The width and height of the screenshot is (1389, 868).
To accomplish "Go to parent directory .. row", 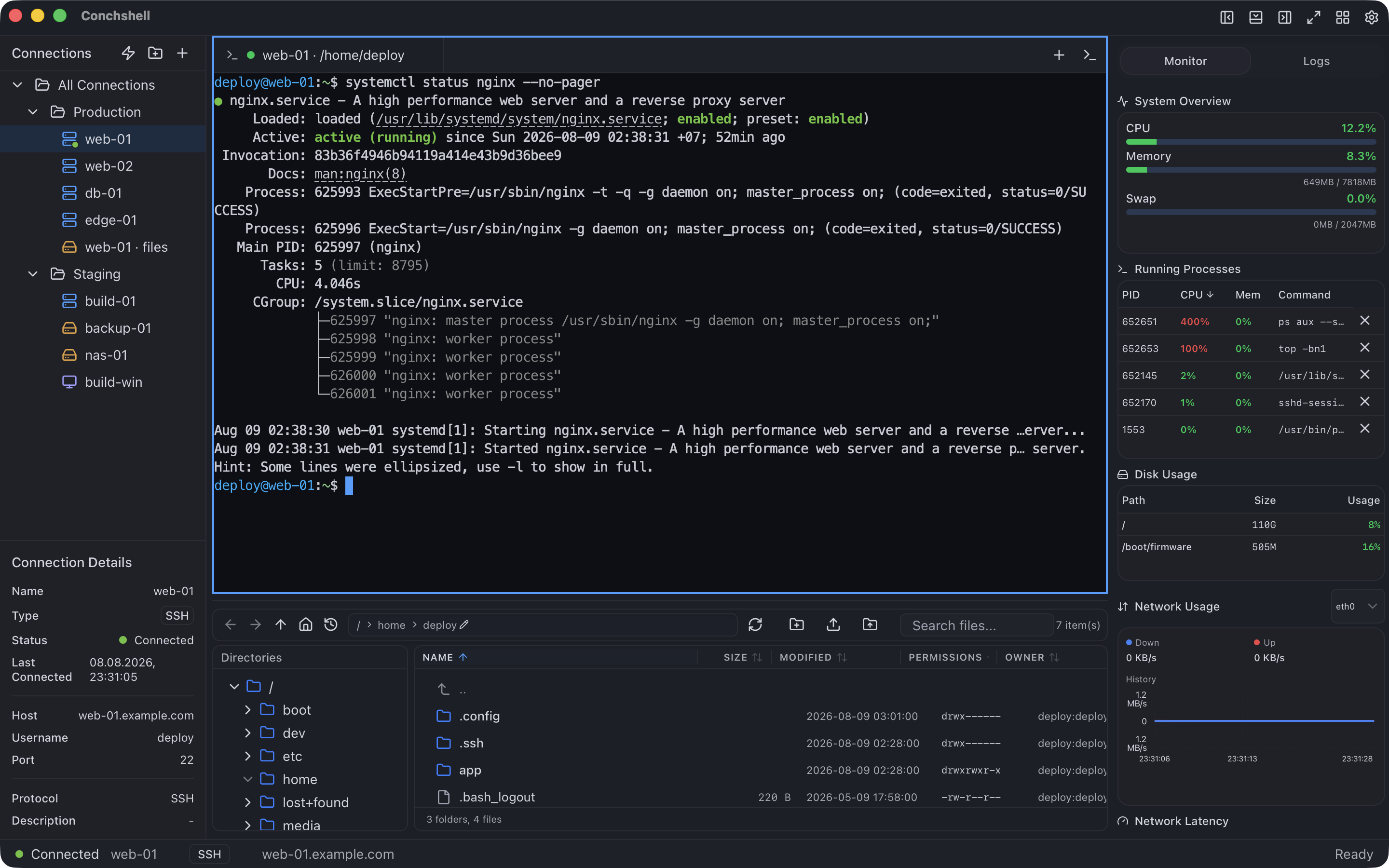I will 761,689.
